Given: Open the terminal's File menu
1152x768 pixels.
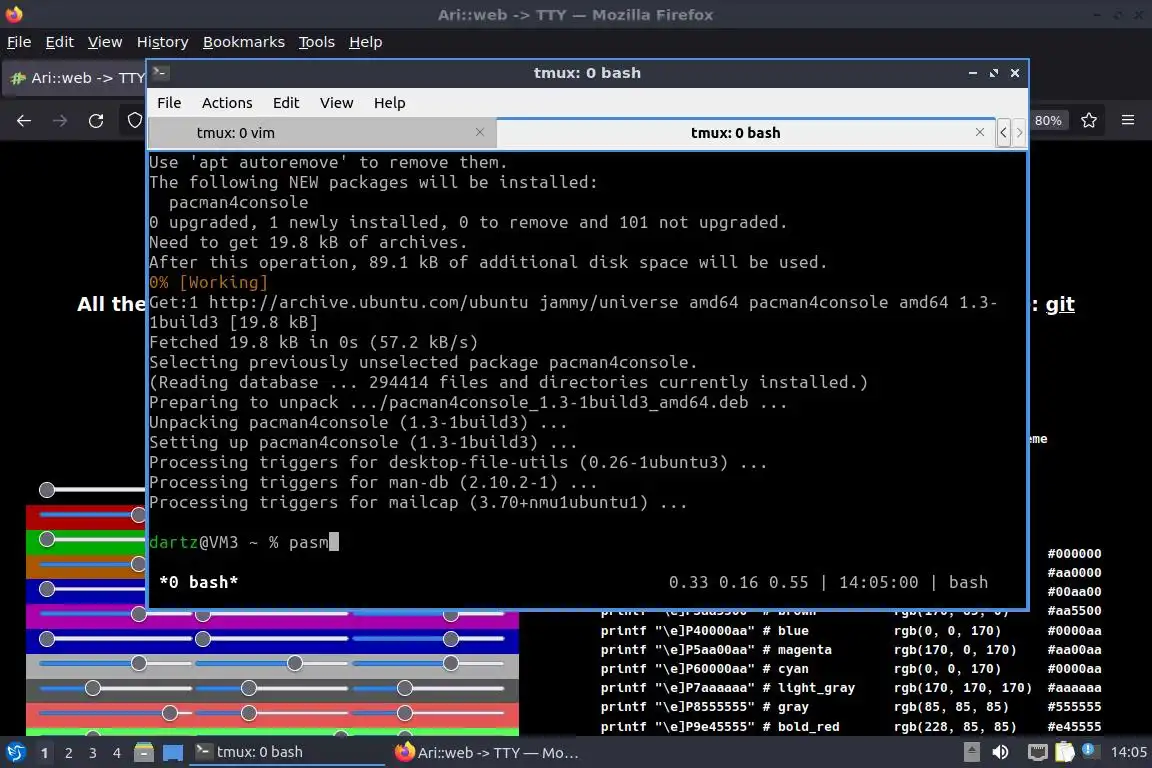Looking at the screenshot, I should pos(169,103).
